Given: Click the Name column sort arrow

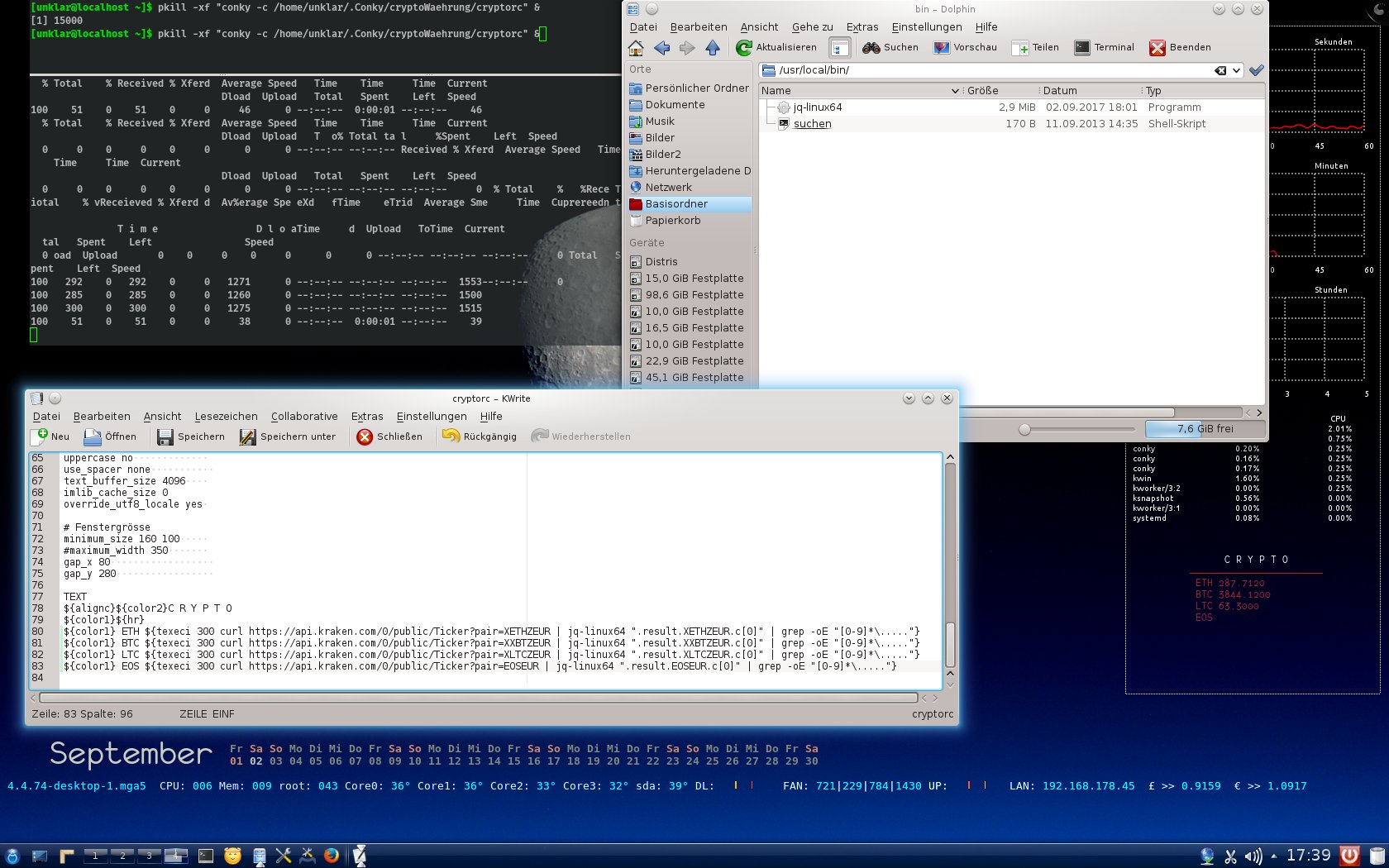Looking at the screenshot, I should click(x=955, y=91).
